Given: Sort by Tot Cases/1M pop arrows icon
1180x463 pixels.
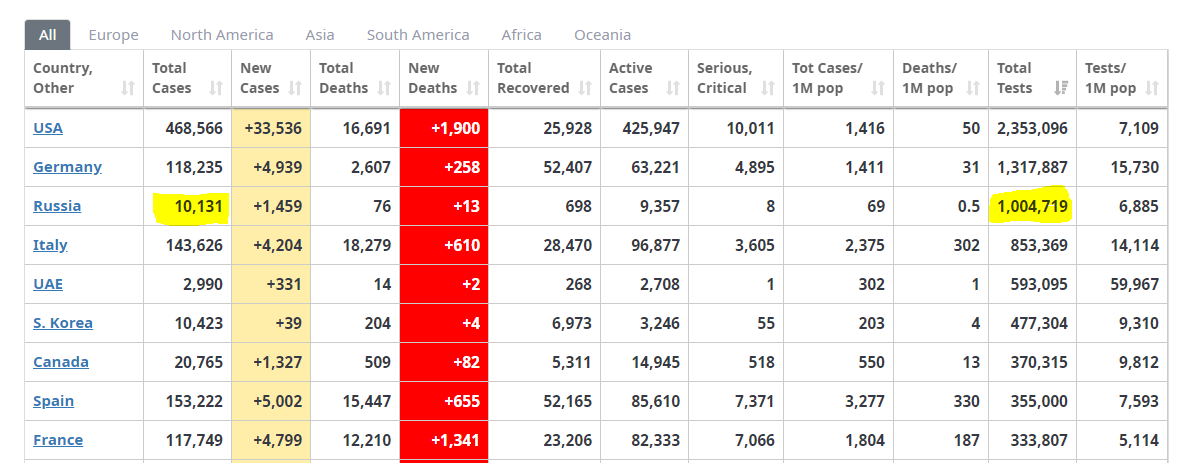Looking at the screenshot, I should pos(877,88).
